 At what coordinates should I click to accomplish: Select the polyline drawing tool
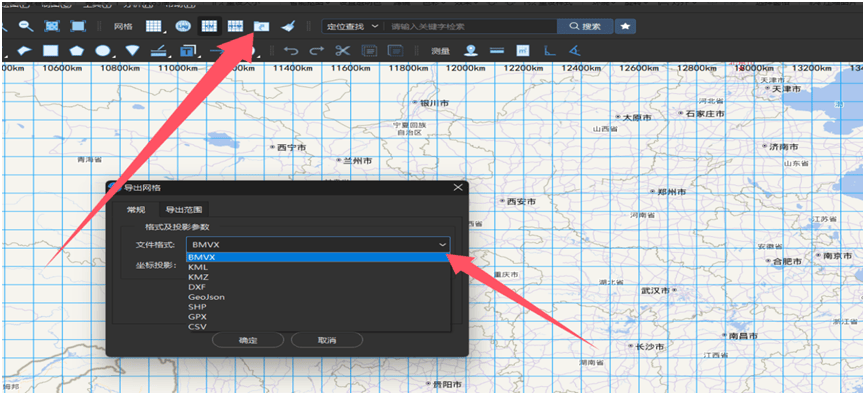24,51
